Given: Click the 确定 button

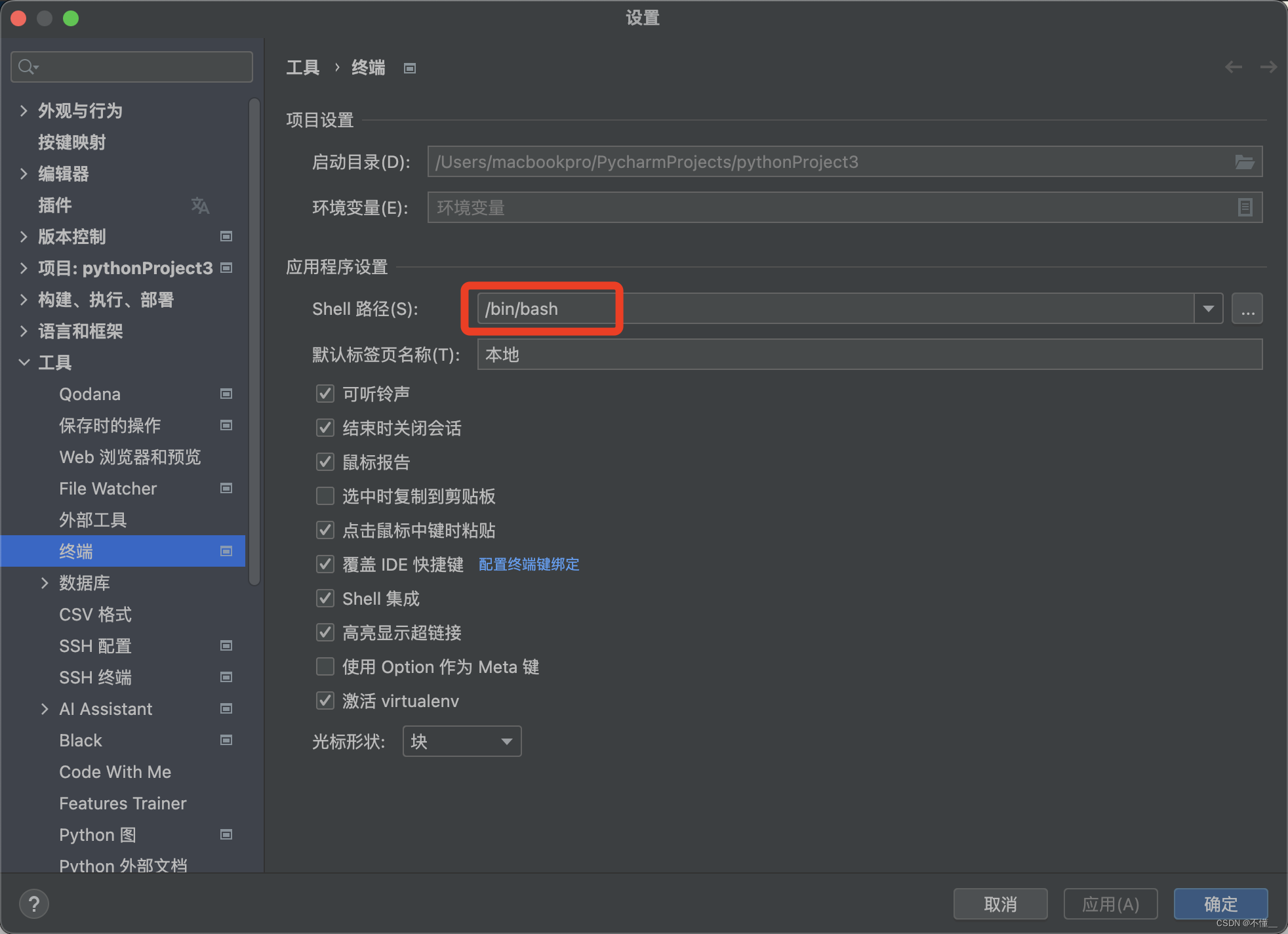Looking at the screenshot, I should (x=1220, y=904).
